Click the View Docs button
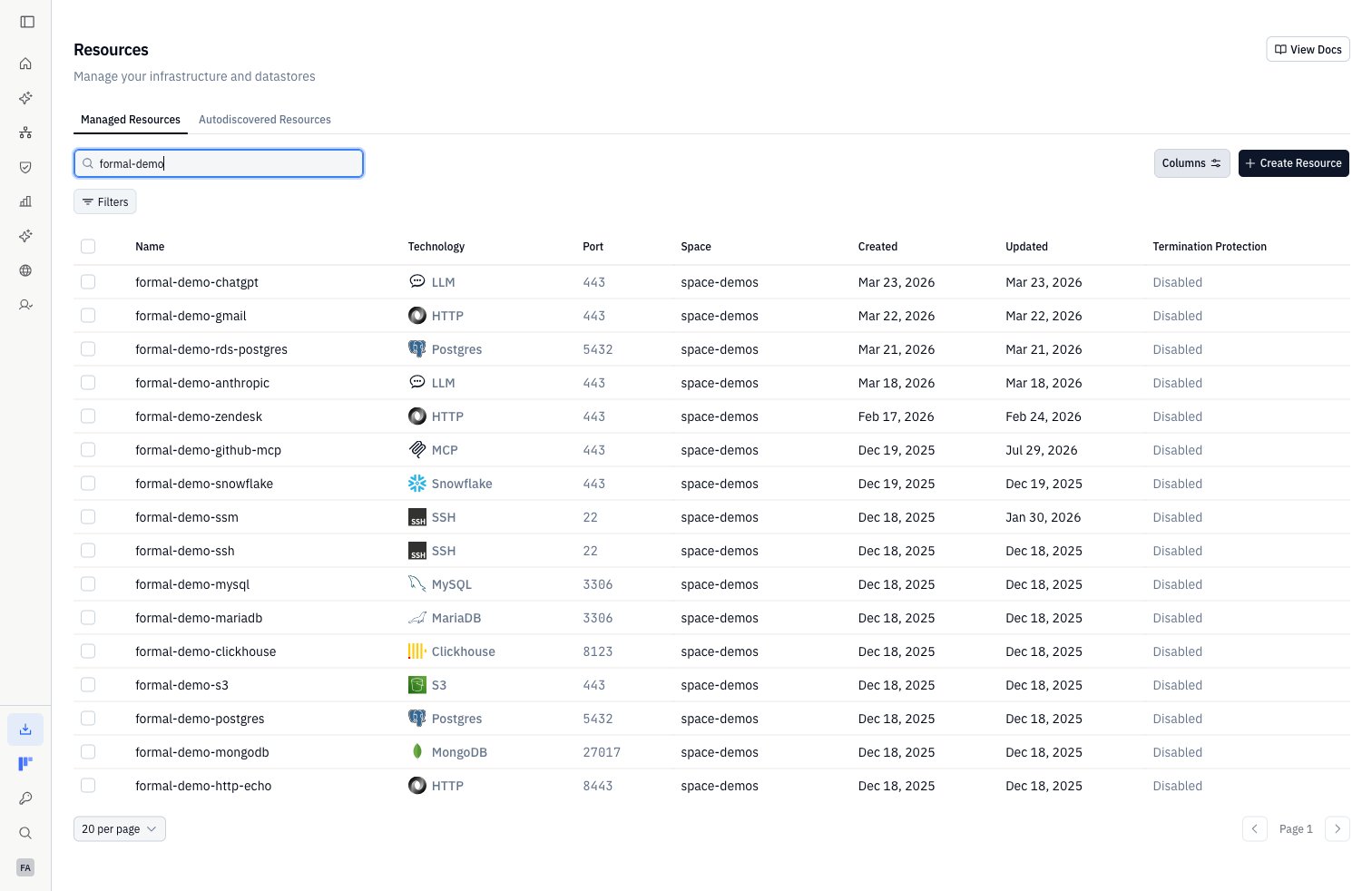The height and width of the screenshot is (891, 1372). (1308, 50)
